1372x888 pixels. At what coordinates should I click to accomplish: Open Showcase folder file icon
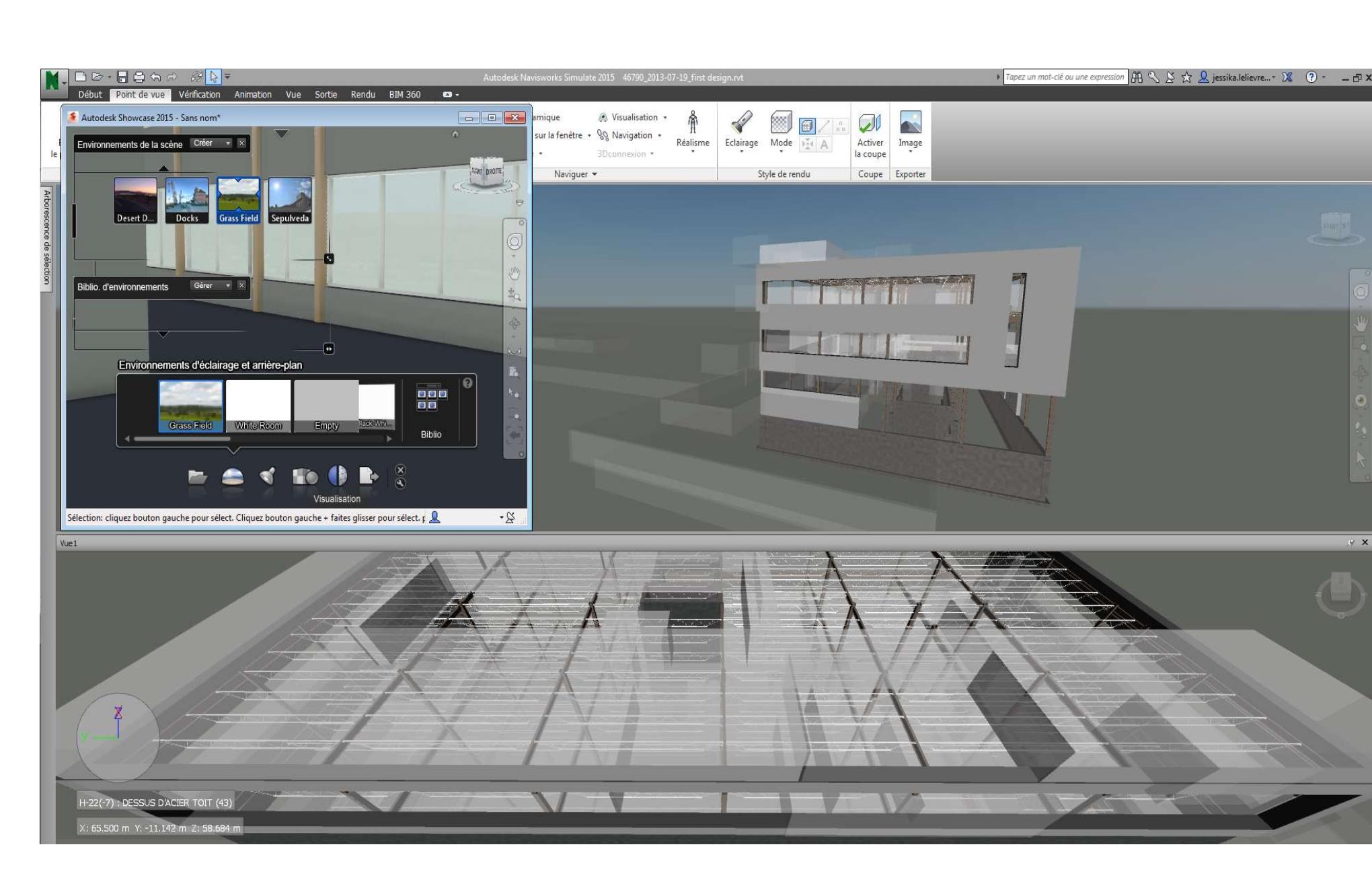(197, 477)
